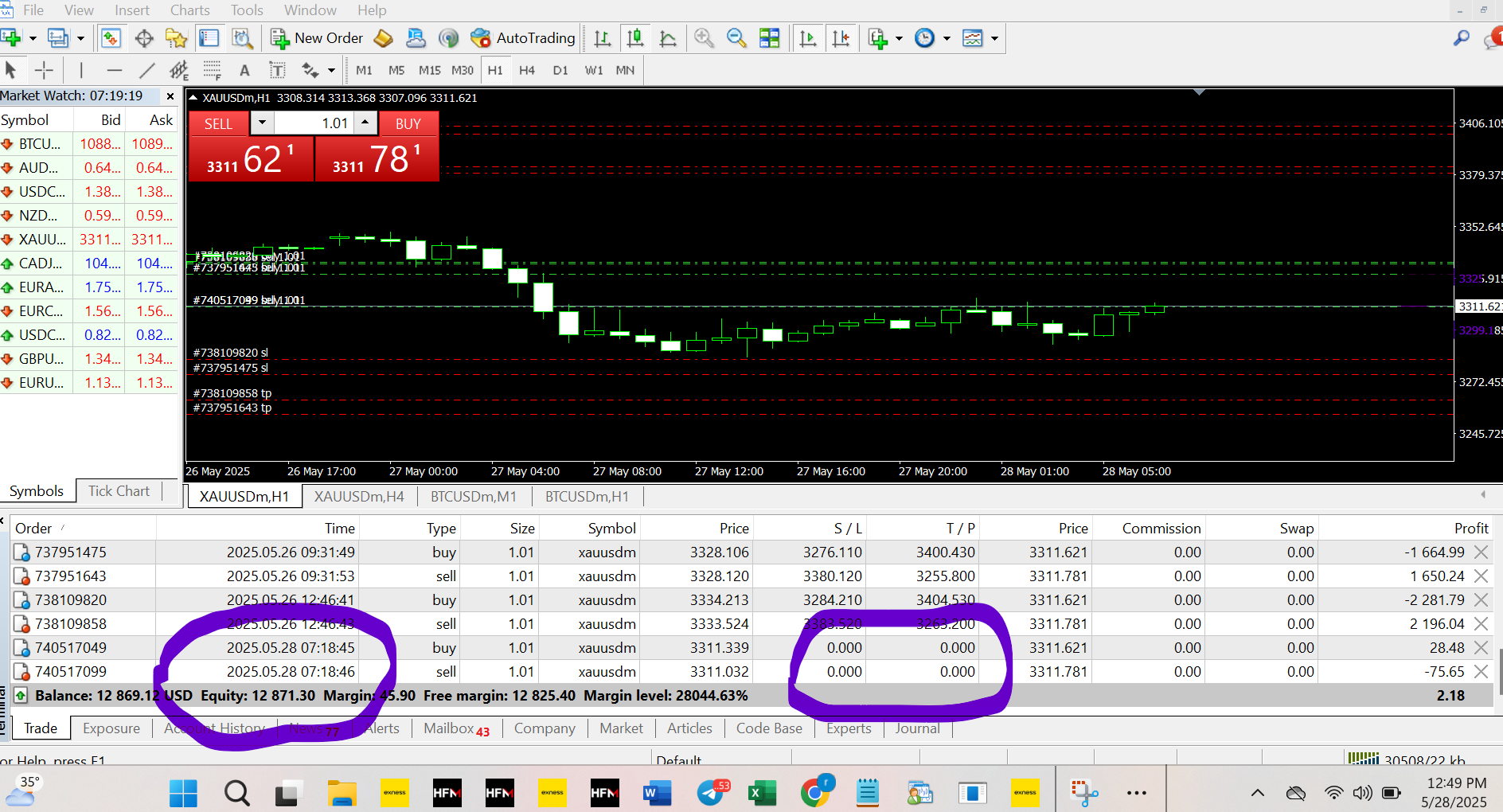Open the Charts menu

tap(189, 10)
